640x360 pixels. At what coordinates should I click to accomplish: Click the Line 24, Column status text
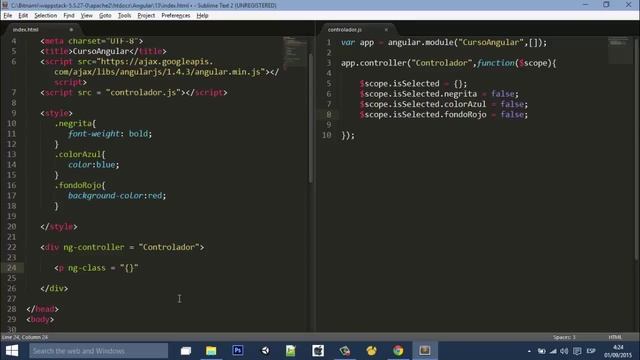coord(24,337)
